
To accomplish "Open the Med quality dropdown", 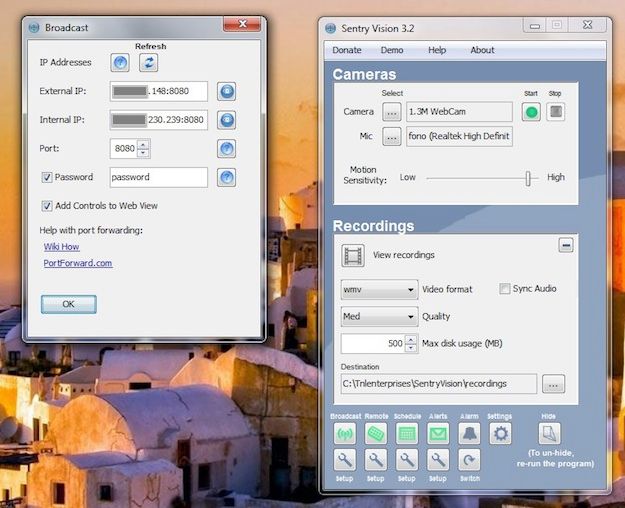I will 379,317.
